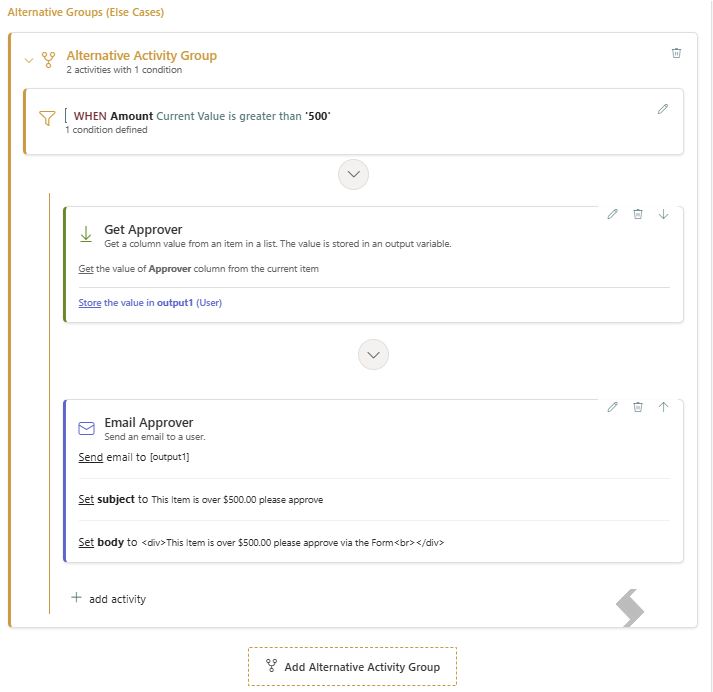This screenshot has width=713, height=692.
Task: Delete the Get Approver activity
Action: (638, 214)
